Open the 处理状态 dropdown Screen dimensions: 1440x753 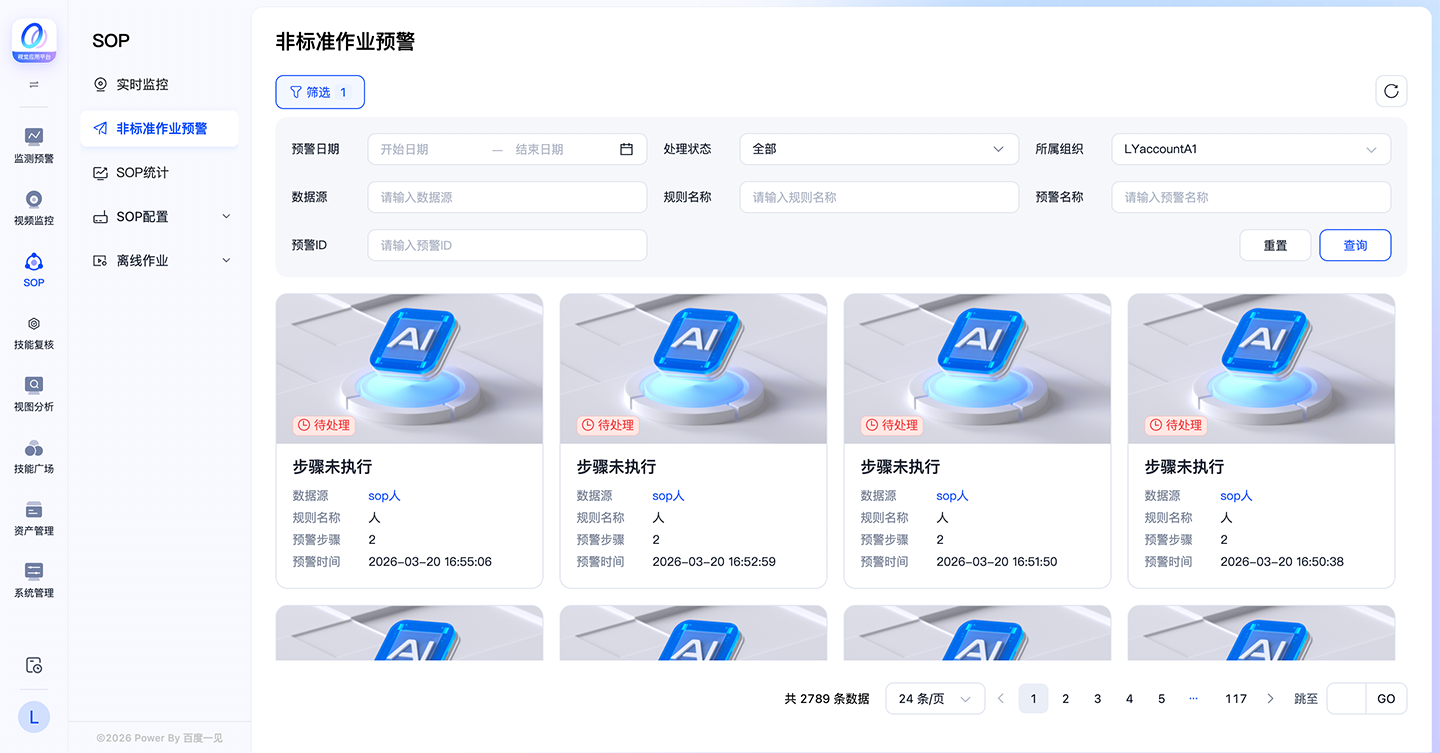[x=879, y=149]
